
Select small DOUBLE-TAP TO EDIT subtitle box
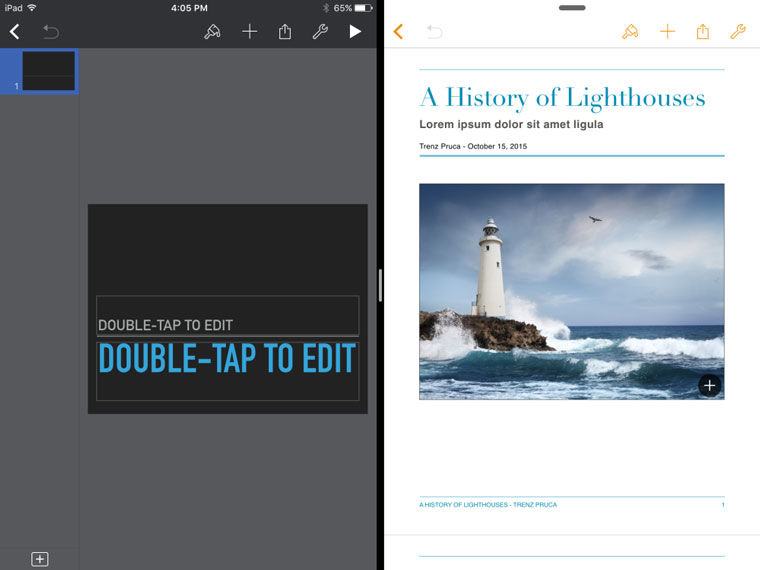pyautogui.click(x=227, y=316)
